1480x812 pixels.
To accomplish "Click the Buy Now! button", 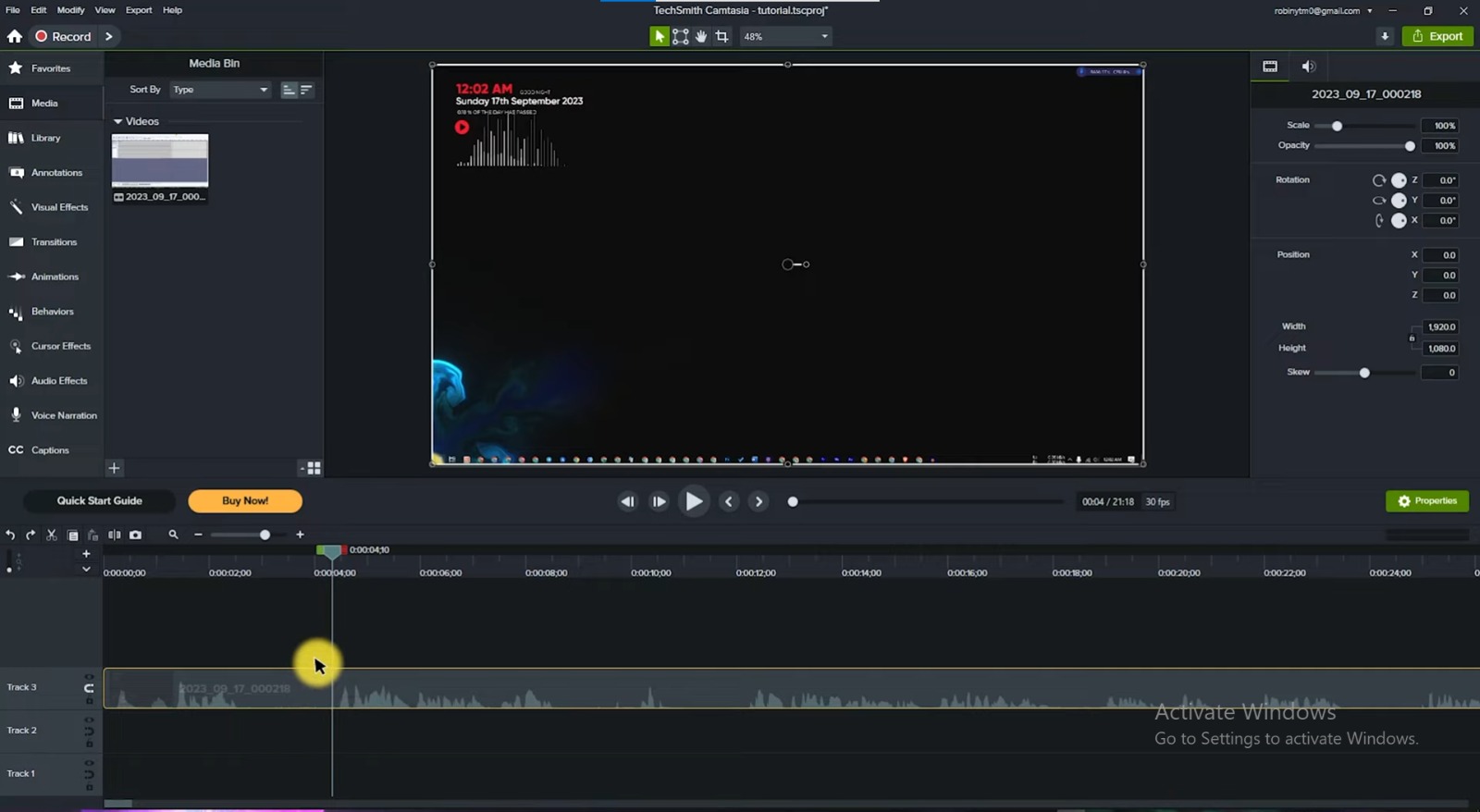I will click(245, 501).
